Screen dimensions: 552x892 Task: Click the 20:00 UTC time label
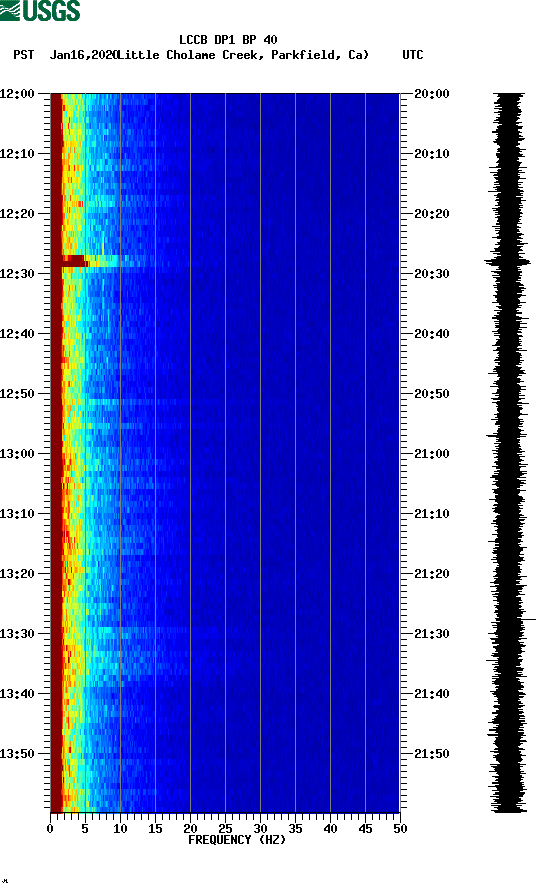(x=432, y=93)
